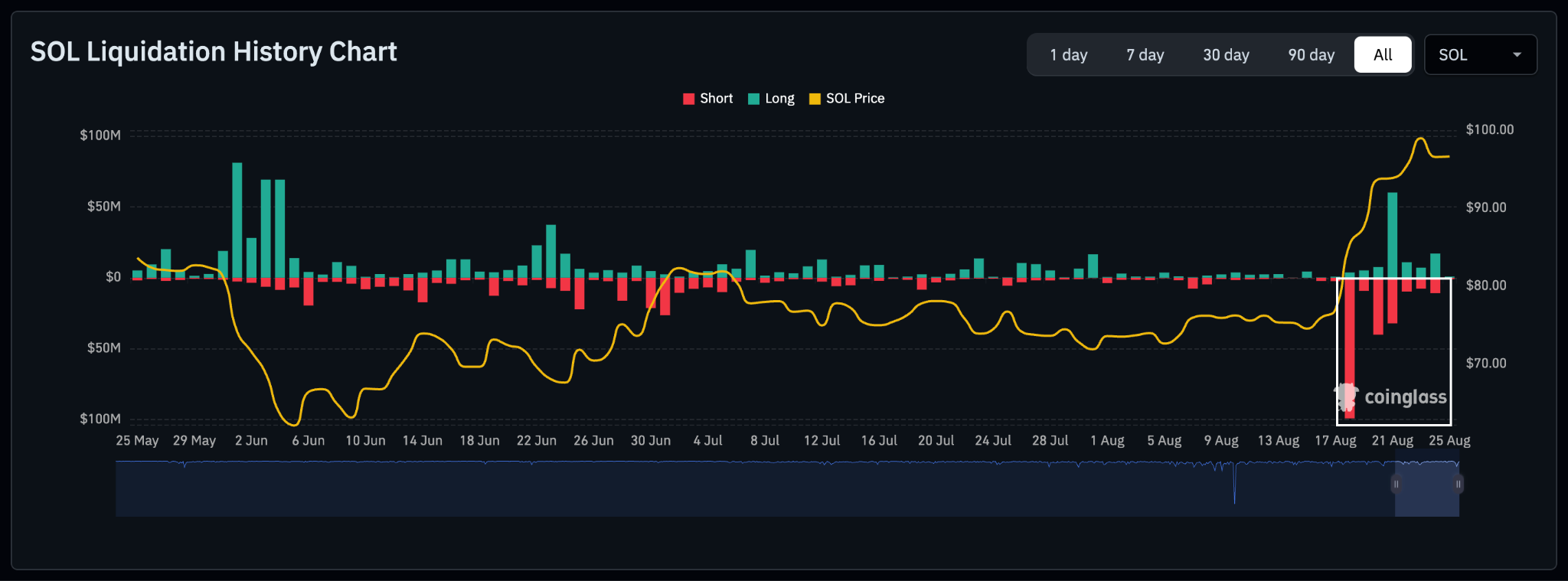
Task: Click the 30 Jun date axis label
Action: click(651, 441)
